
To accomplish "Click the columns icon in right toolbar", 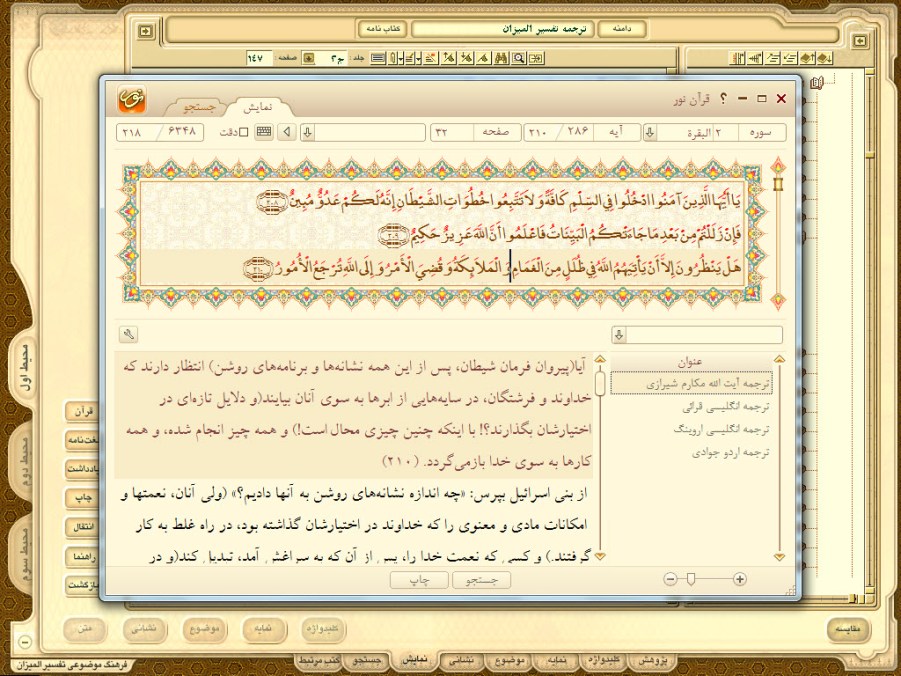I will tap(737, 58).
